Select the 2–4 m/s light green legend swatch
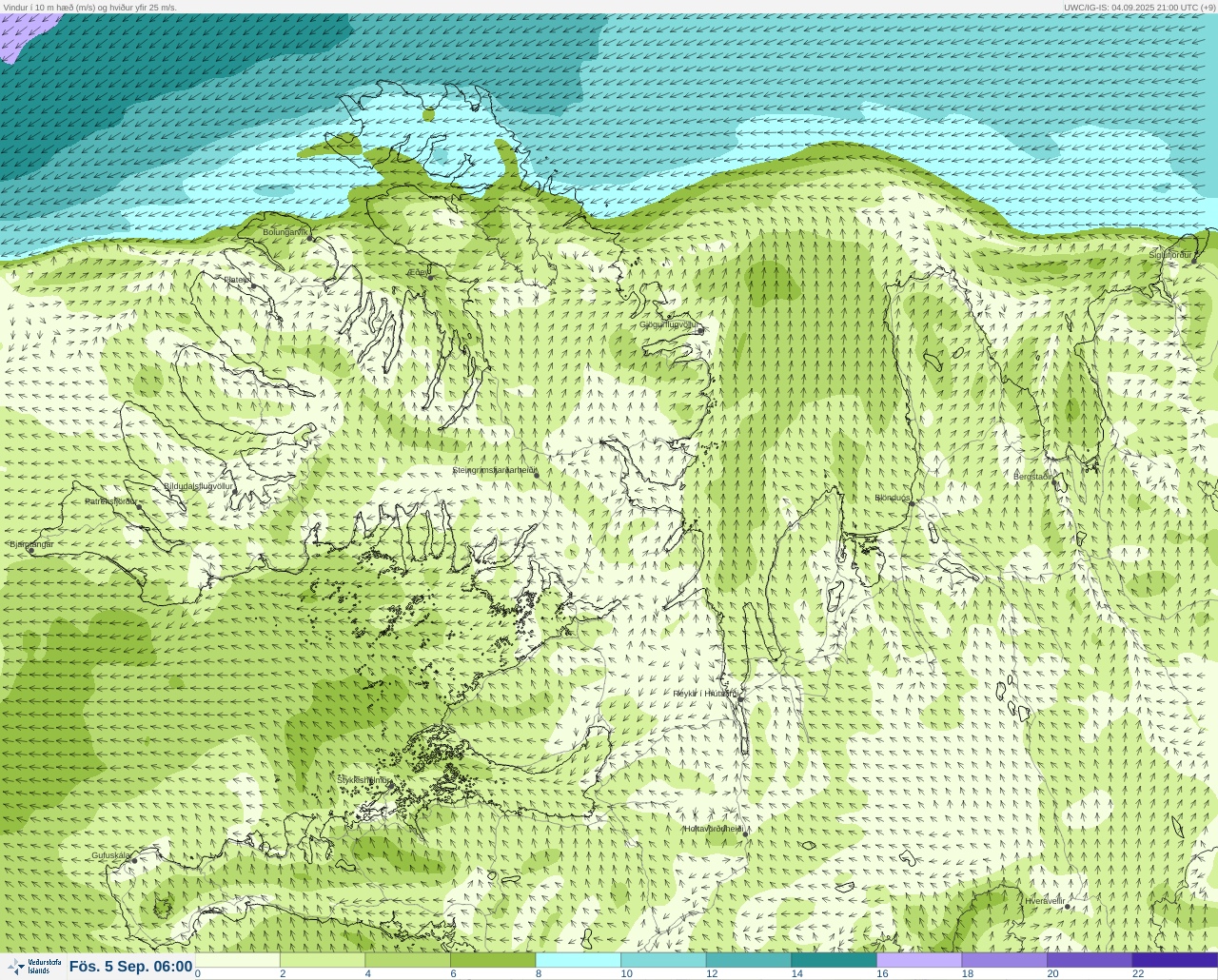Screen dimensions: 1218x980 [x=323, y=960]
